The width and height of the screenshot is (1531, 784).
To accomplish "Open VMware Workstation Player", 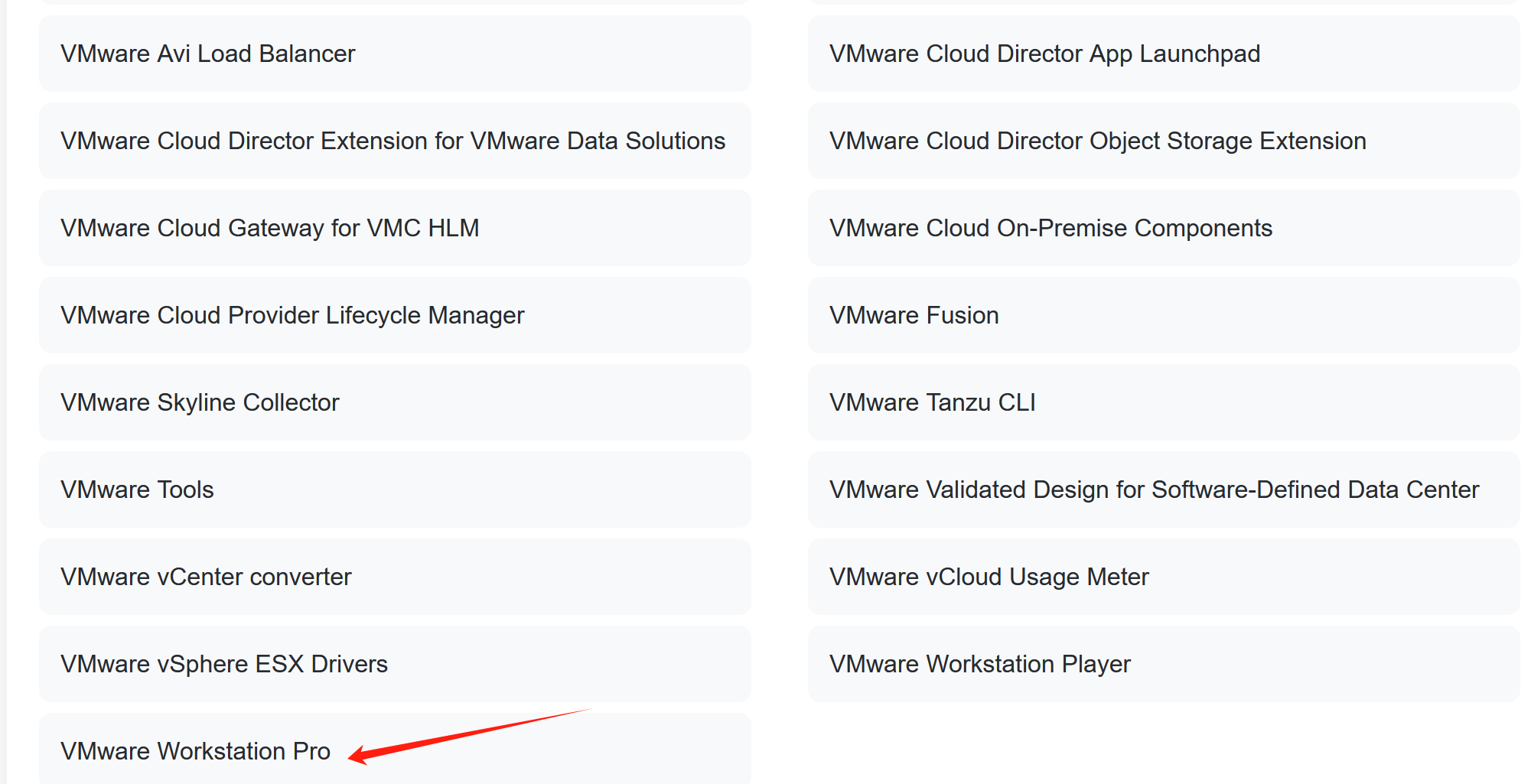I will coord(1164,664).
